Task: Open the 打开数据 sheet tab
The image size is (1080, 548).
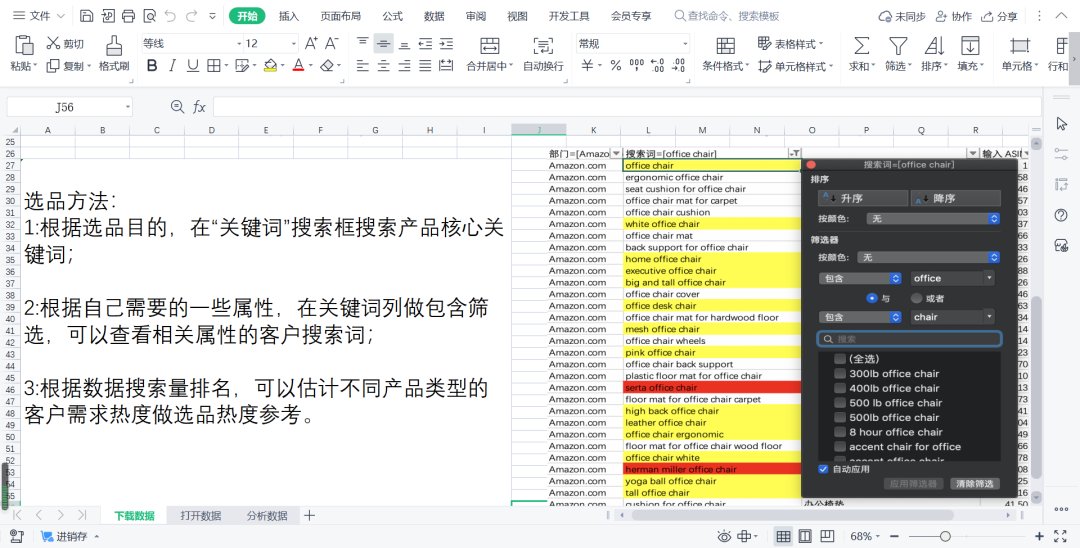Action: pyautogui.click(x=200, y=515)
